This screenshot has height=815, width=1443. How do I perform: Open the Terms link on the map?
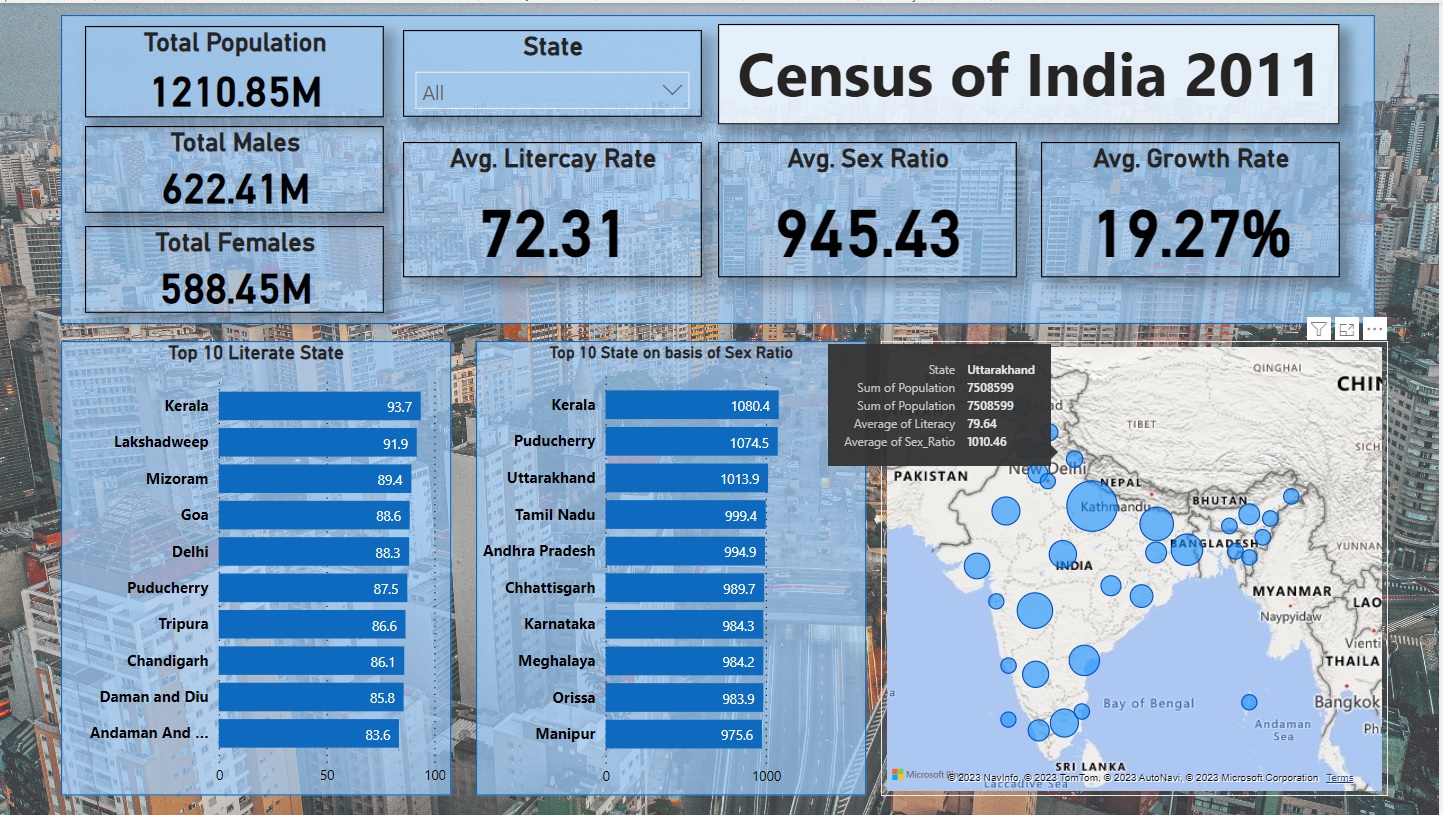(1339, 778)
